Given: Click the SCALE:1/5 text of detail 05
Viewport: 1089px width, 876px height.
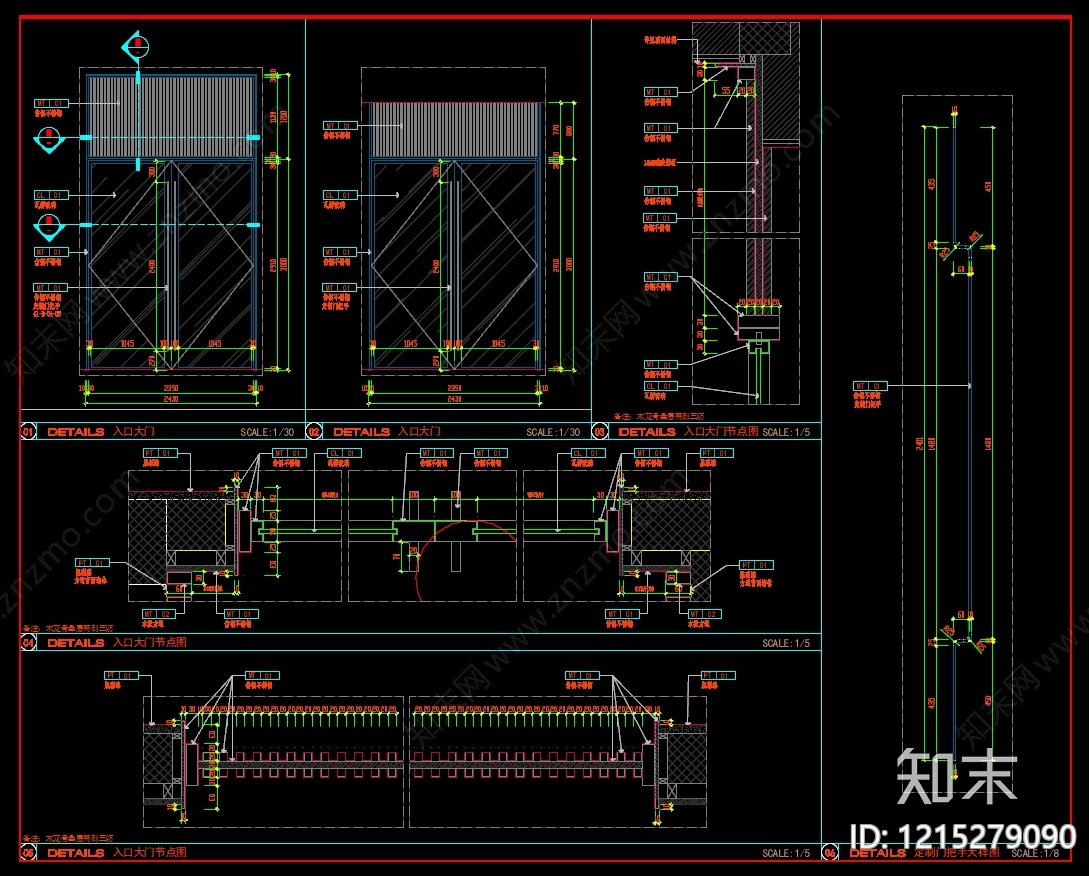Looking at the screenshot, I should click(x=786, y=853).
